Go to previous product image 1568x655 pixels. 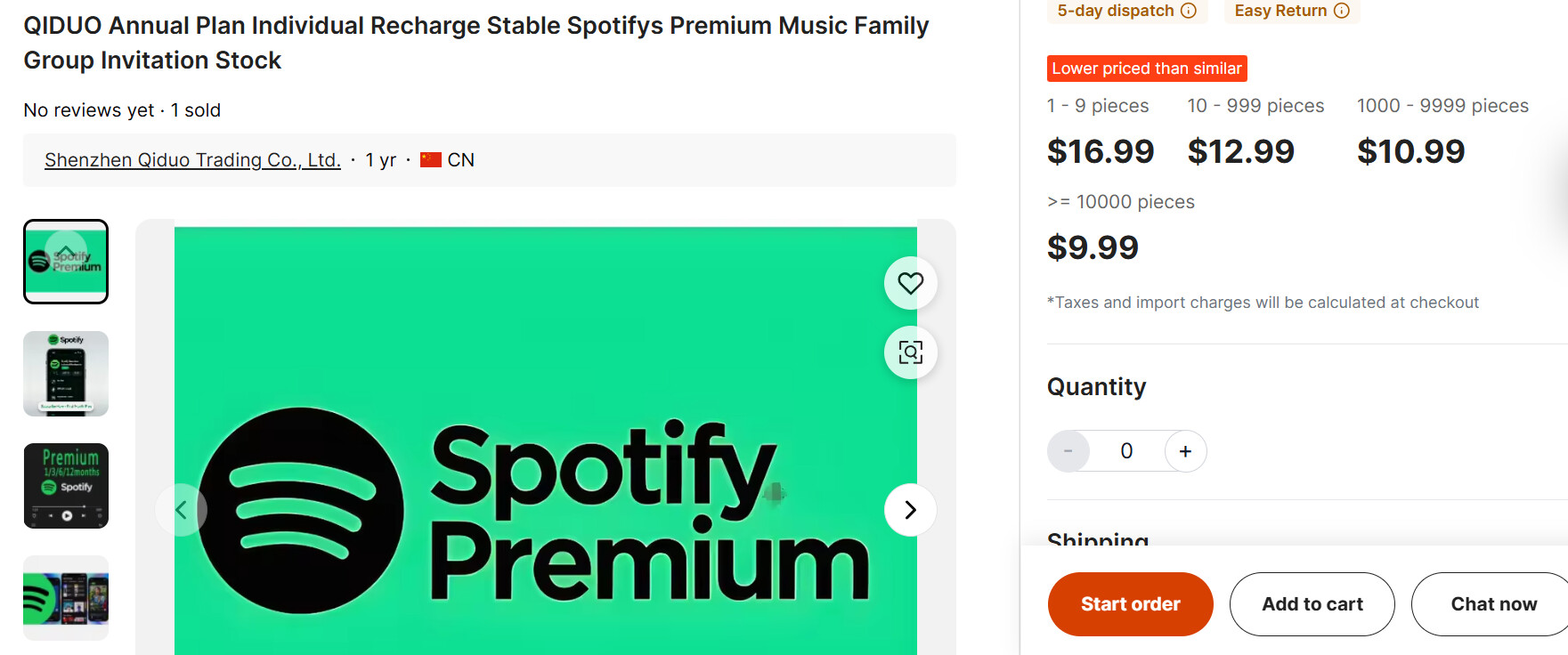(x=181, y=510)
